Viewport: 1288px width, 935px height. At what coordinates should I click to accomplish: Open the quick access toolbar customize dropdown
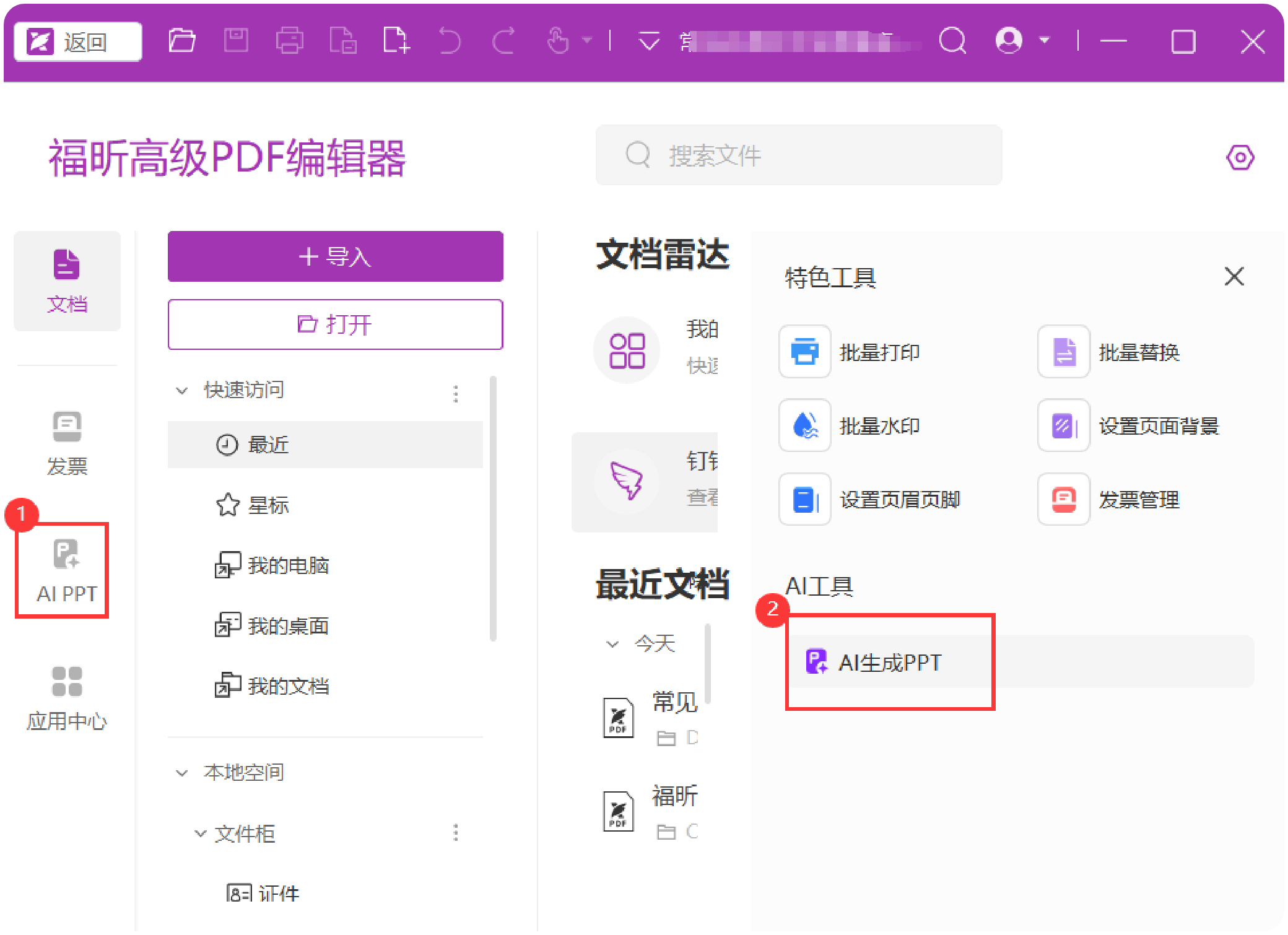click(x=649, y=41)
